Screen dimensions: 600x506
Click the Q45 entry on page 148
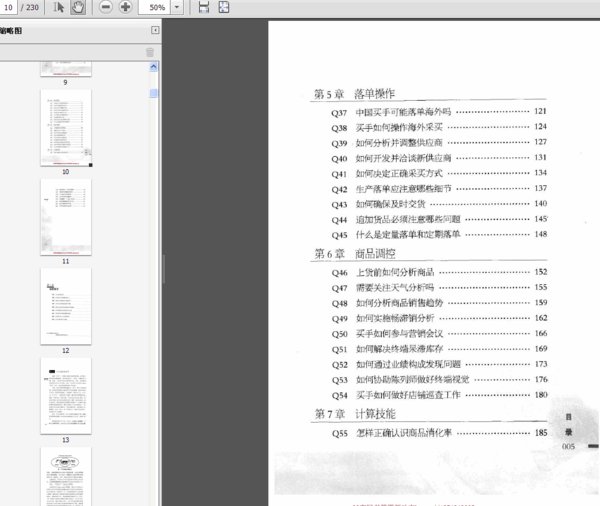(x=439, y=235)
